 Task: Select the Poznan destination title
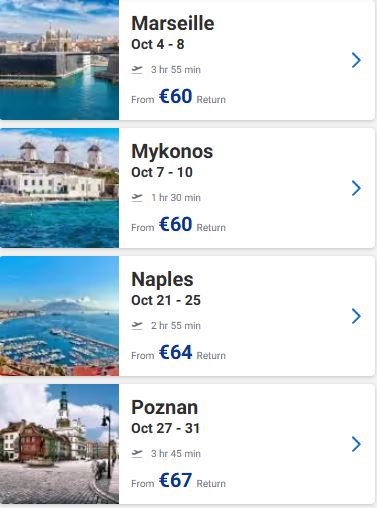(x=165, y=407)
